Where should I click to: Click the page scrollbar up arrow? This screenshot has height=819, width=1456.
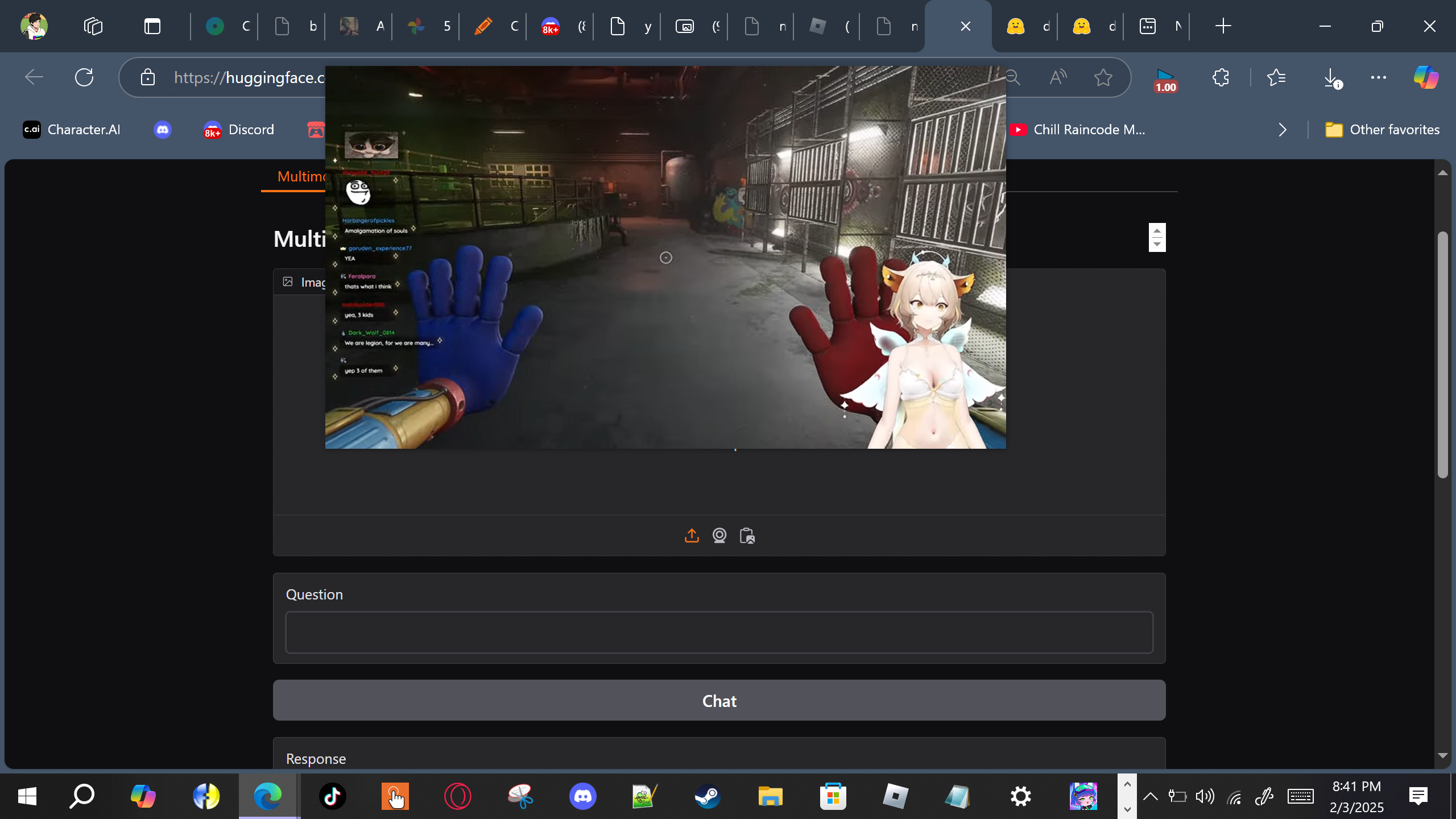[1442, 173]
